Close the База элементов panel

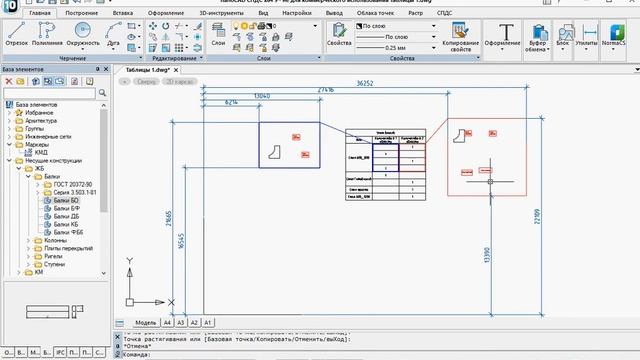106,69
